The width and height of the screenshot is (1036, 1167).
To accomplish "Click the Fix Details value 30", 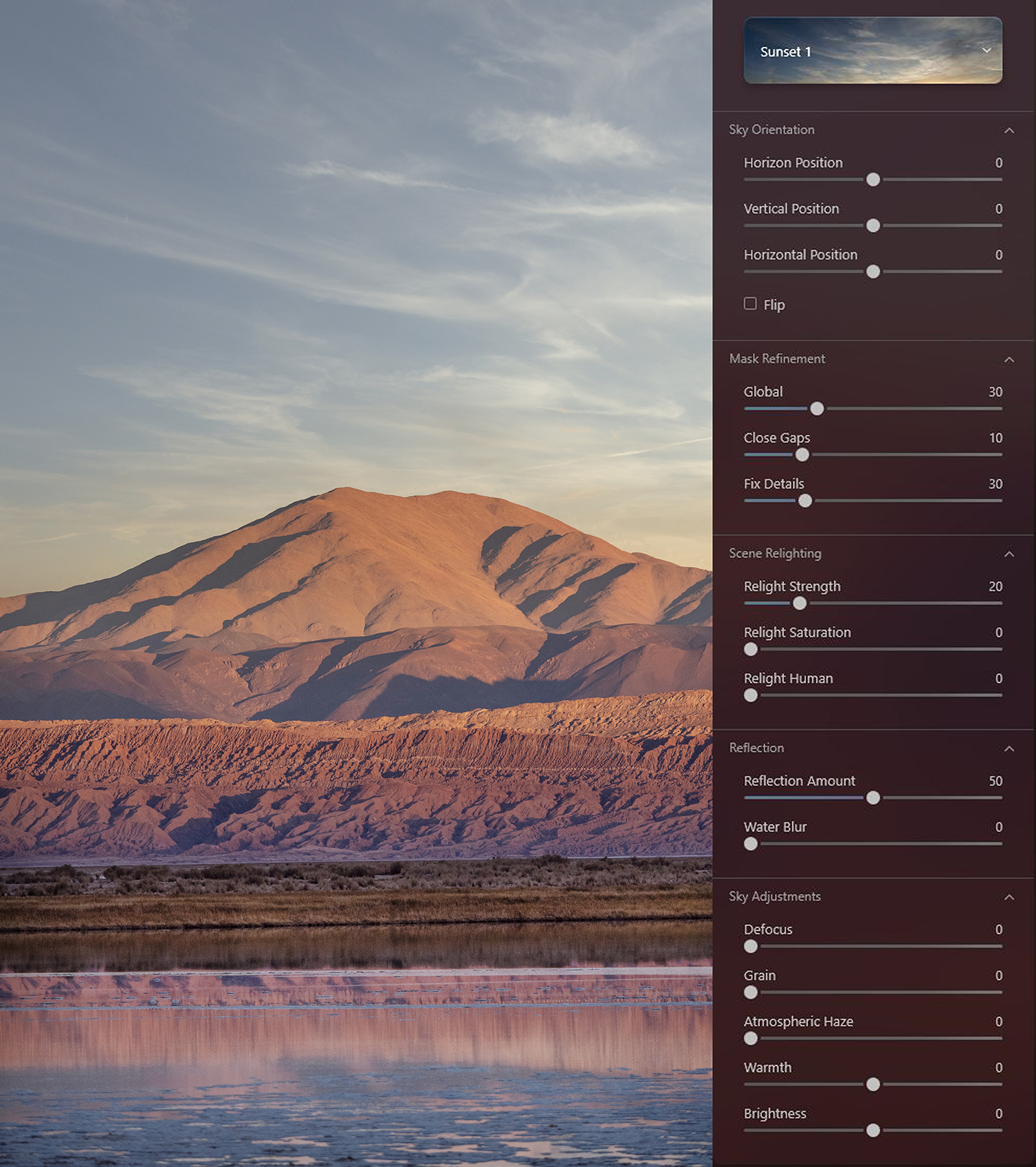I will coord(995,484).
